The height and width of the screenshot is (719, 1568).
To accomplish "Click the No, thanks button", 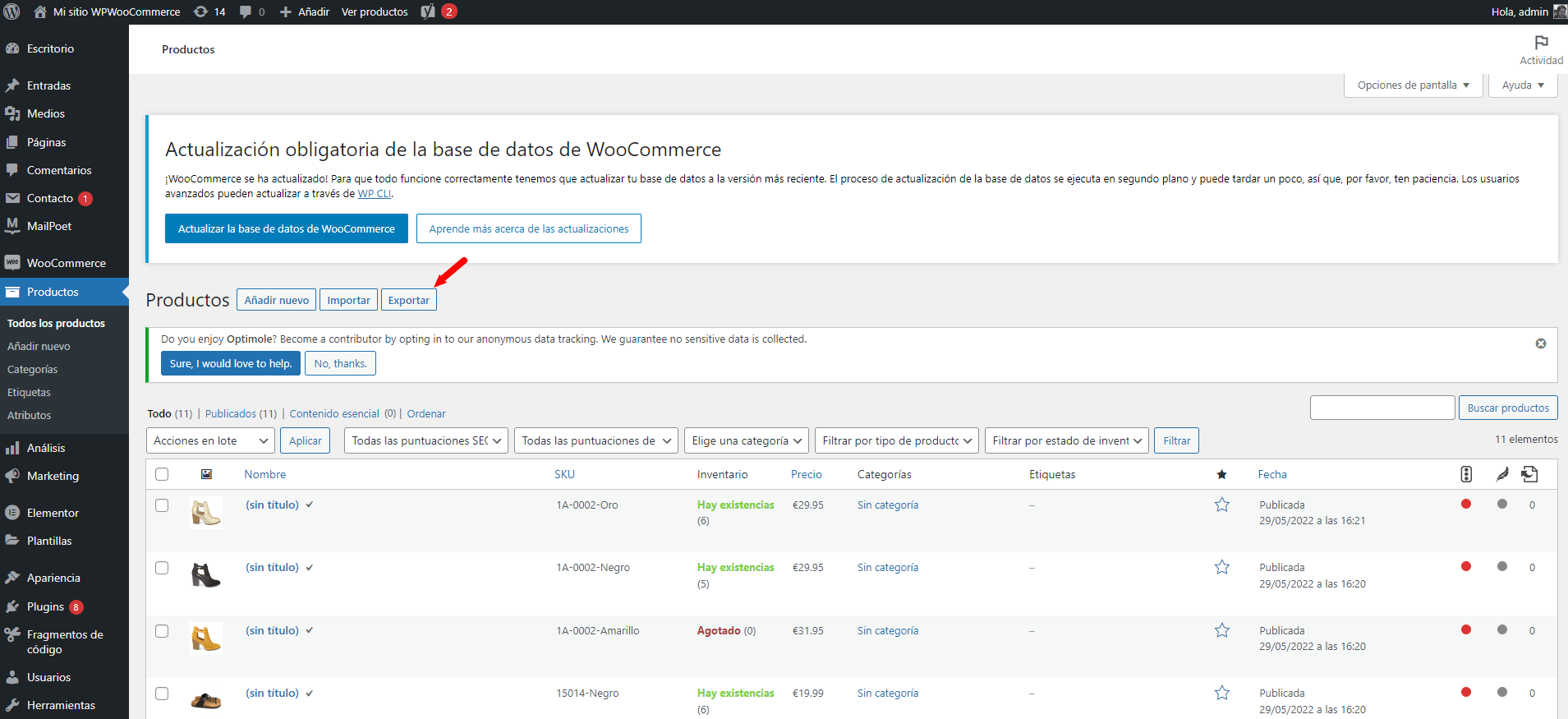I will (340, 363).
